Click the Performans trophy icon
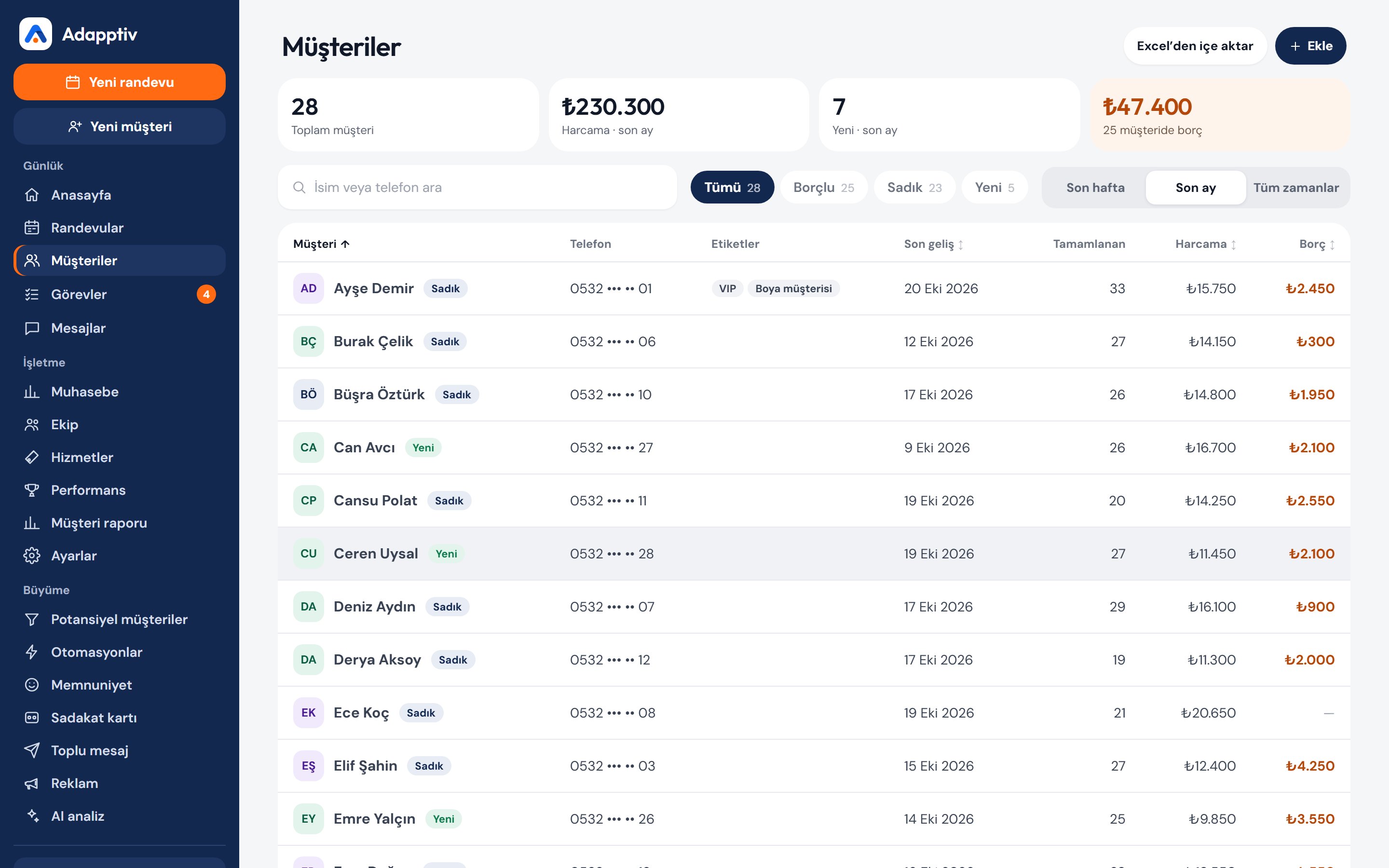 click(x=32, y=489)
